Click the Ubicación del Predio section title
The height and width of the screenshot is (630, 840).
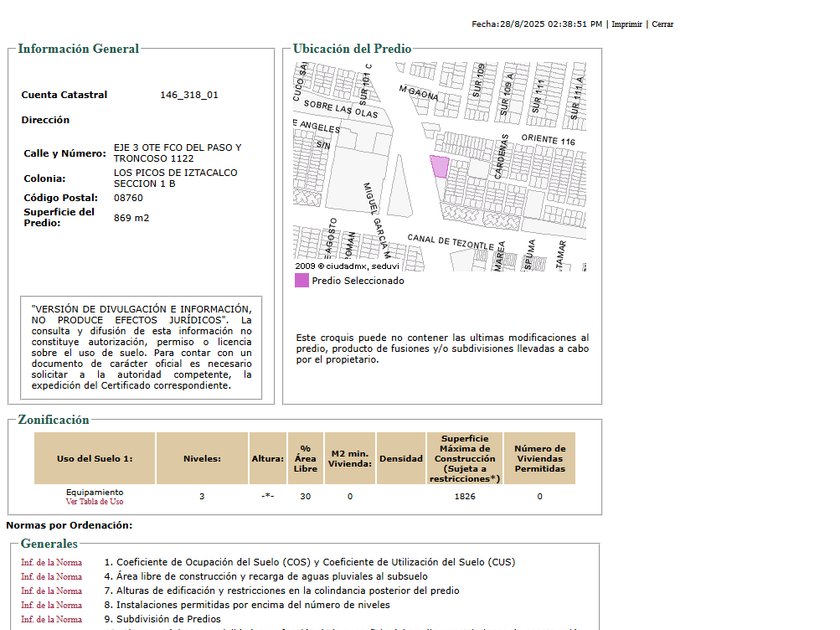(x=352, y=49)
